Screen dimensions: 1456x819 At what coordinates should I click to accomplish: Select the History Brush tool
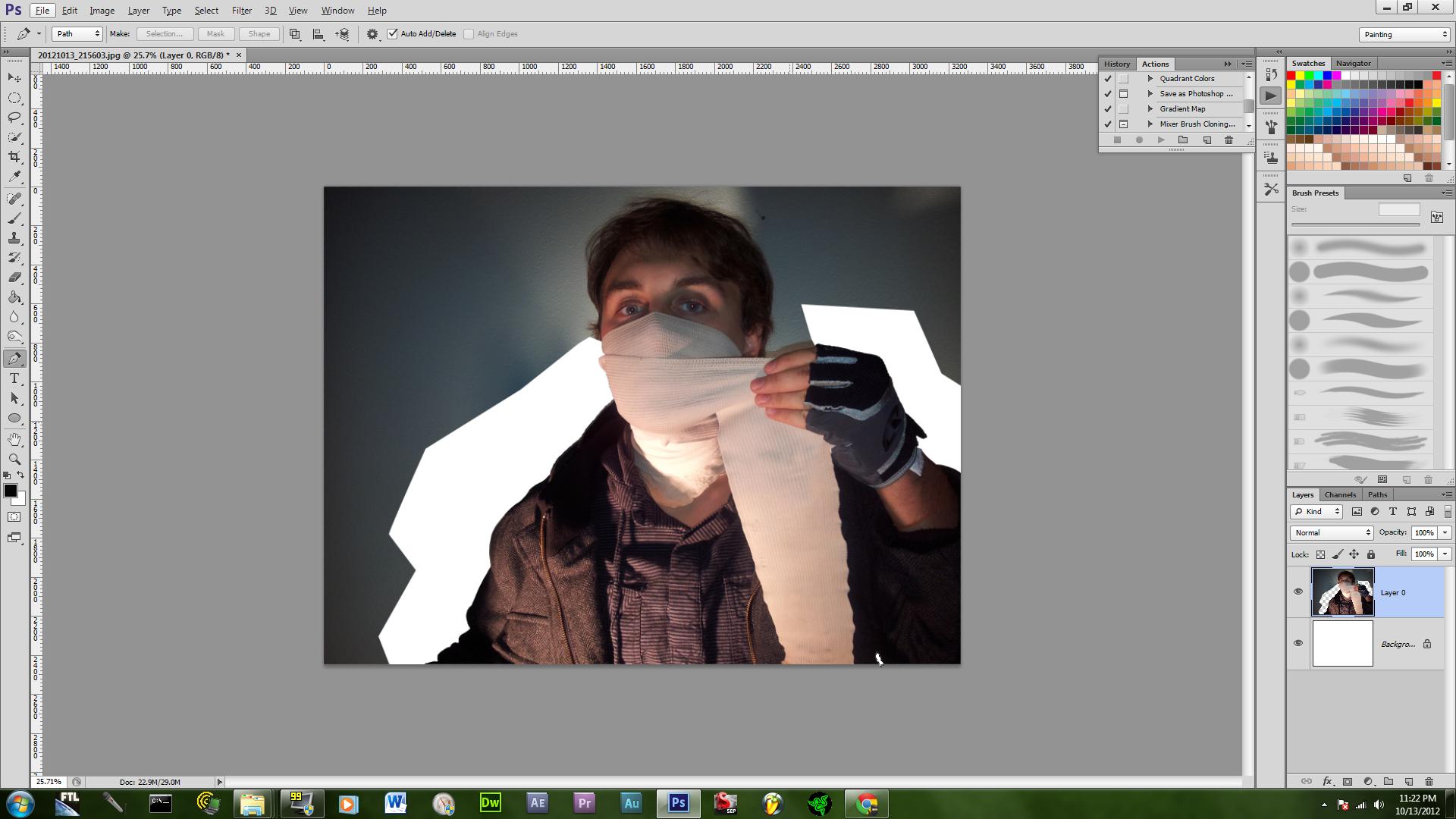pyautogui.click(x=14, y=258)
